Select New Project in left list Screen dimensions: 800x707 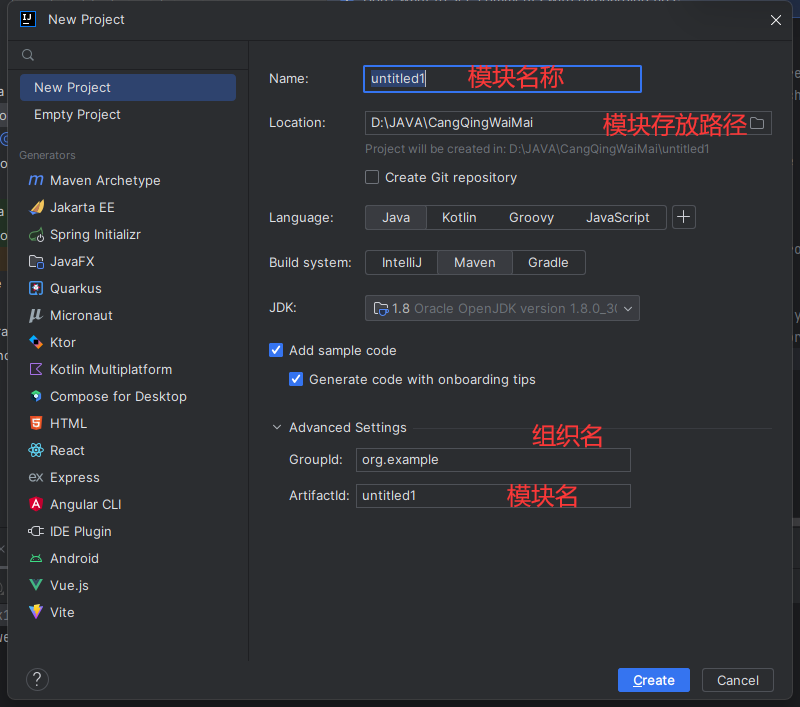[x=128, y=87]
